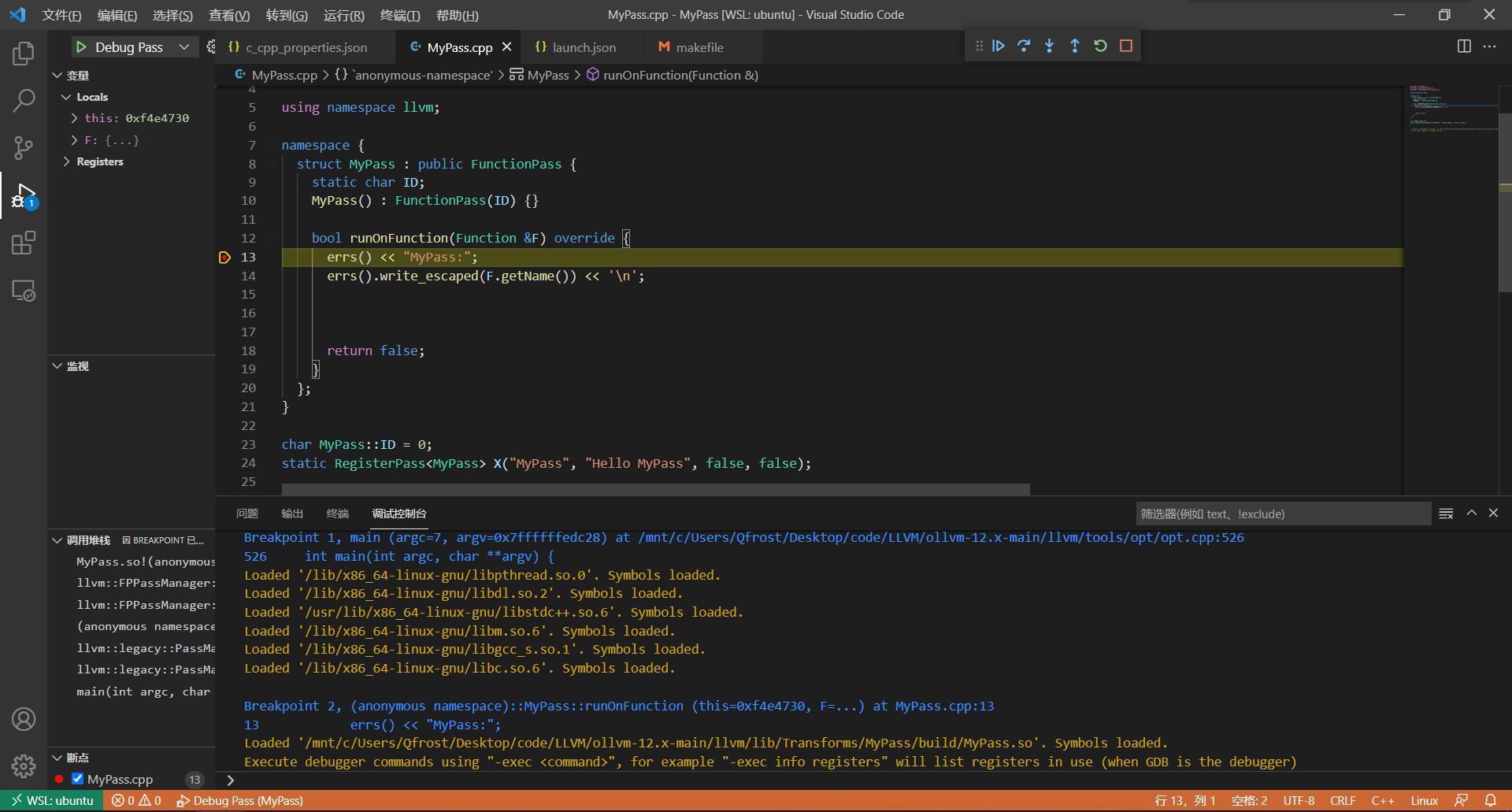Open the 查看 menu
Screen dimensions: 1512x812
pyautogui.click(x=229, y=15)
